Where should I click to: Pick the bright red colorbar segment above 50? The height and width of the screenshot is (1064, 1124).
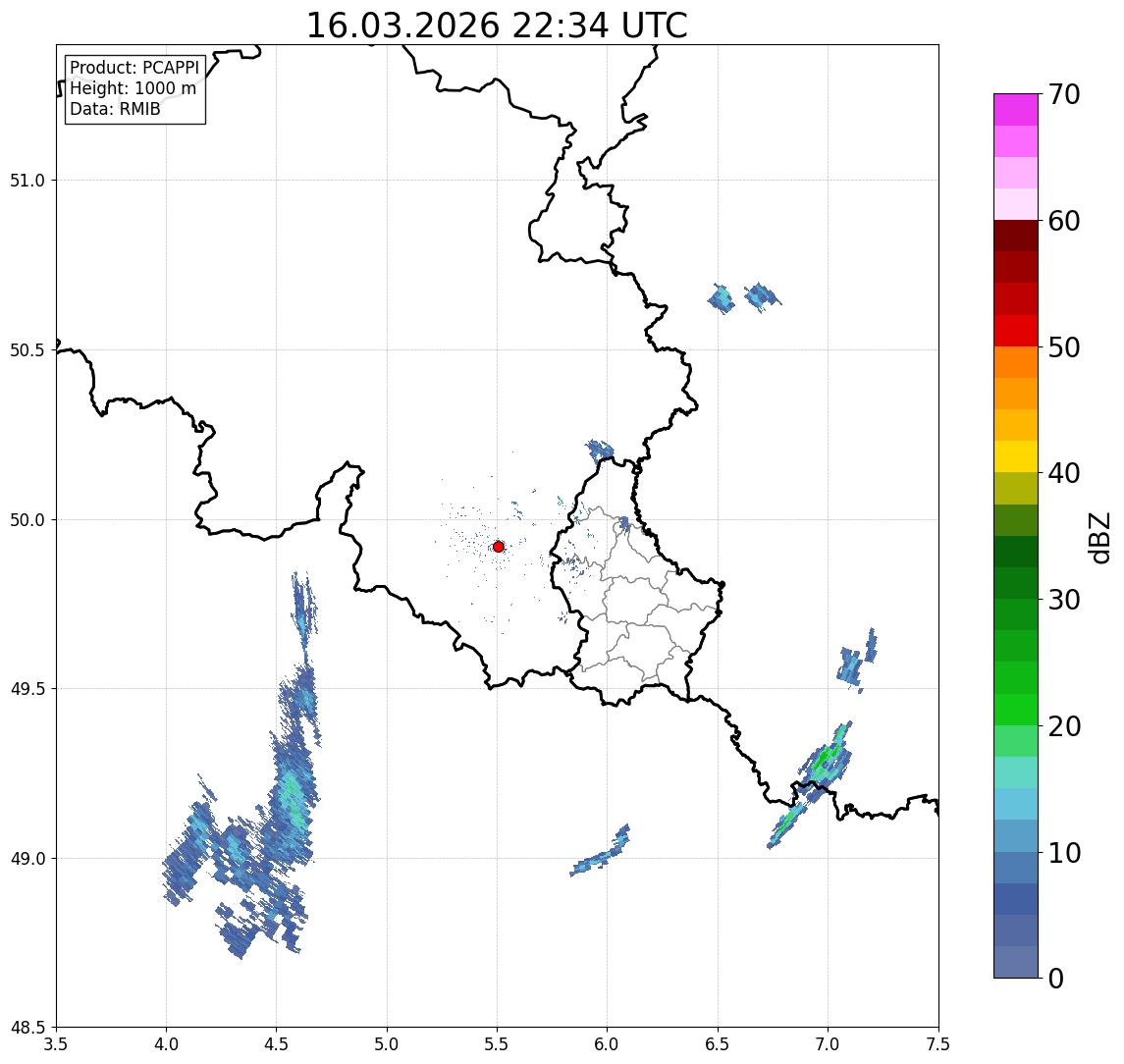(1016, 331)
